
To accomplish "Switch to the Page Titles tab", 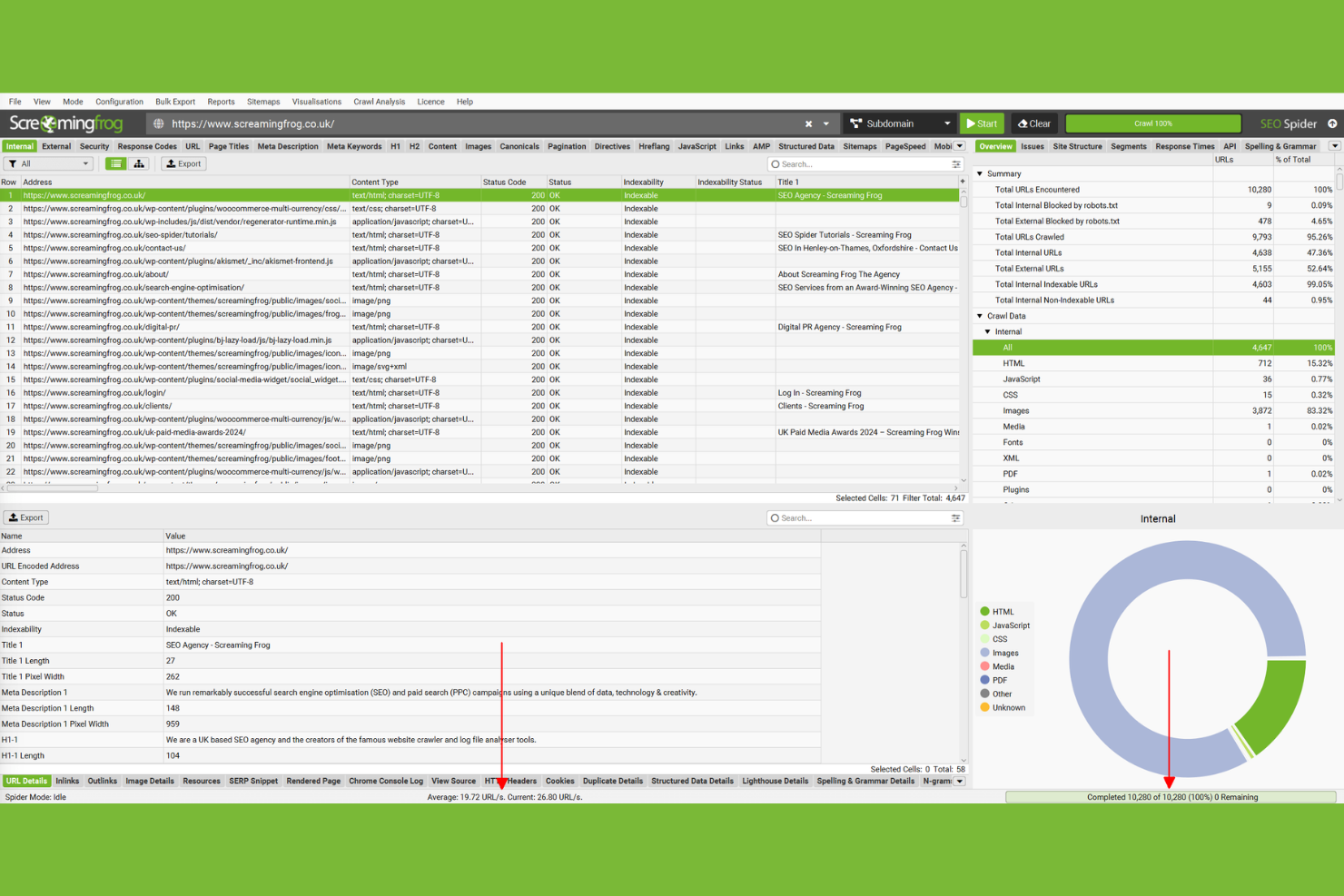I will tap(228, 146).
